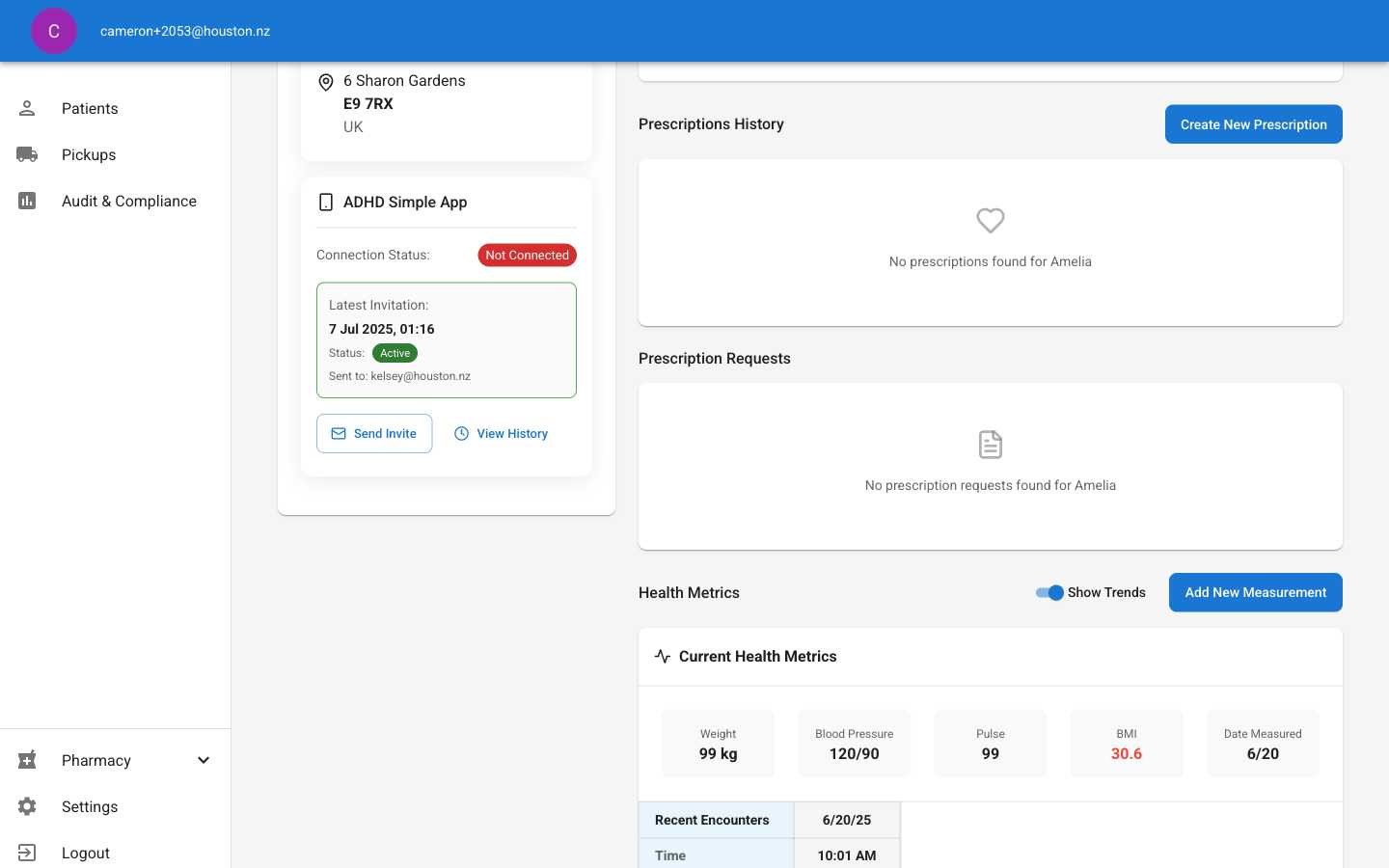Click Create New Prescription button
Viewport: 1389px width, 868px height.
[1254, 124]
